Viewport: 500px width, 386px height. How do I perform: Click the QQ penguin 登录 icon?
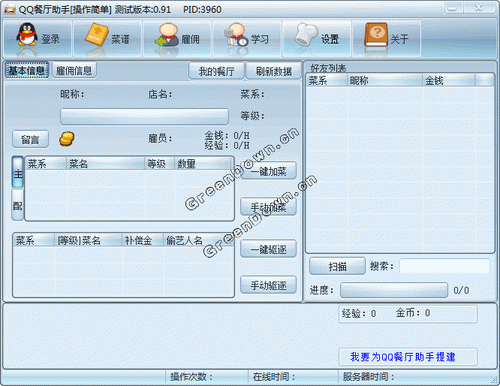point(27,35)
